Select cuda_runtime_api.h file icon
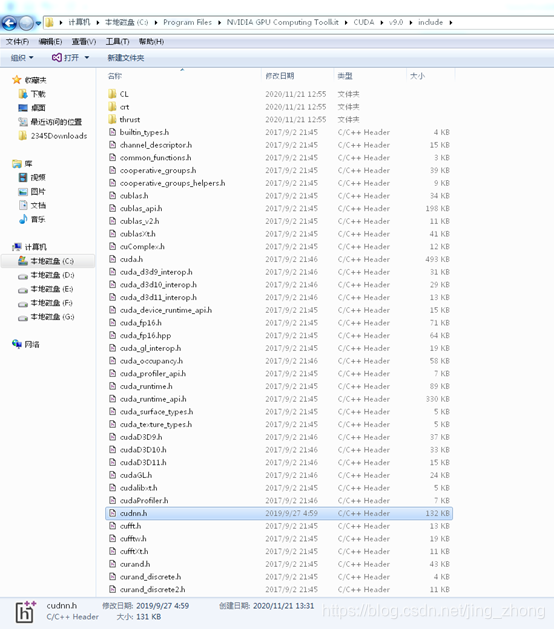The width and height of the screenshot is (554, 629). [113, 399]
